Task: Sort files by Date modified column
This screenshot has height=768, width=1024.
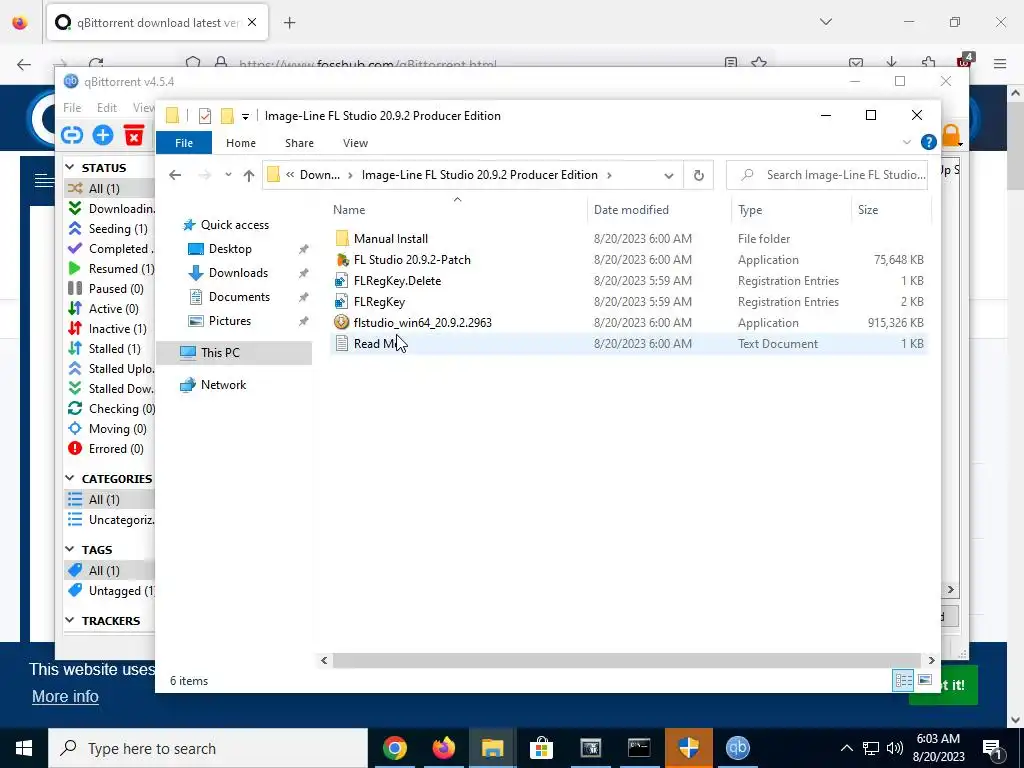Action: point(659,210)
